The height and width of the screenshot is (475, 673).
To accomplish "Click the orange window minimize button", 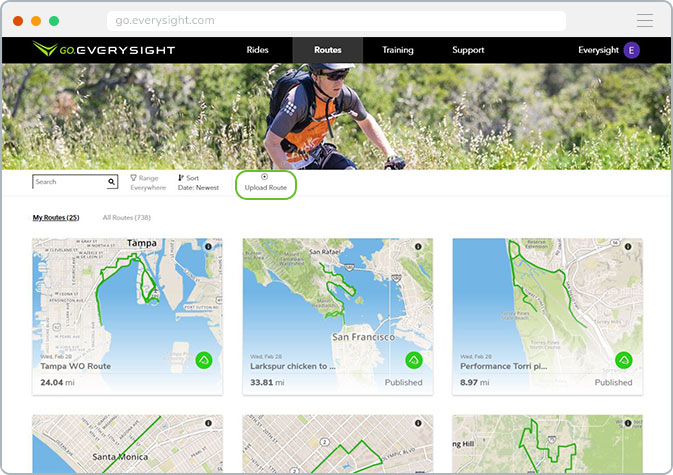I will click(36, 21).
